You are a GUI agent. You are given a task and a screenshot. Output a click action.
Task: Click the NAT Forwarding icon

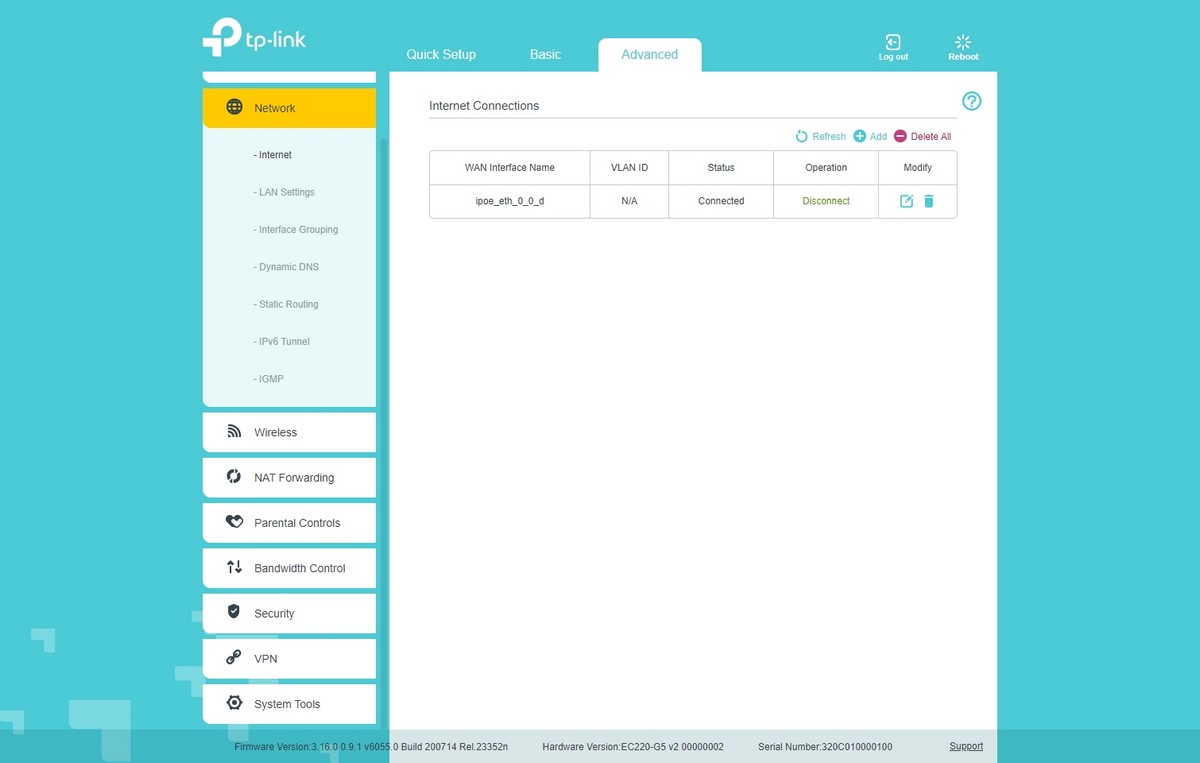click(x=234, y=477)
